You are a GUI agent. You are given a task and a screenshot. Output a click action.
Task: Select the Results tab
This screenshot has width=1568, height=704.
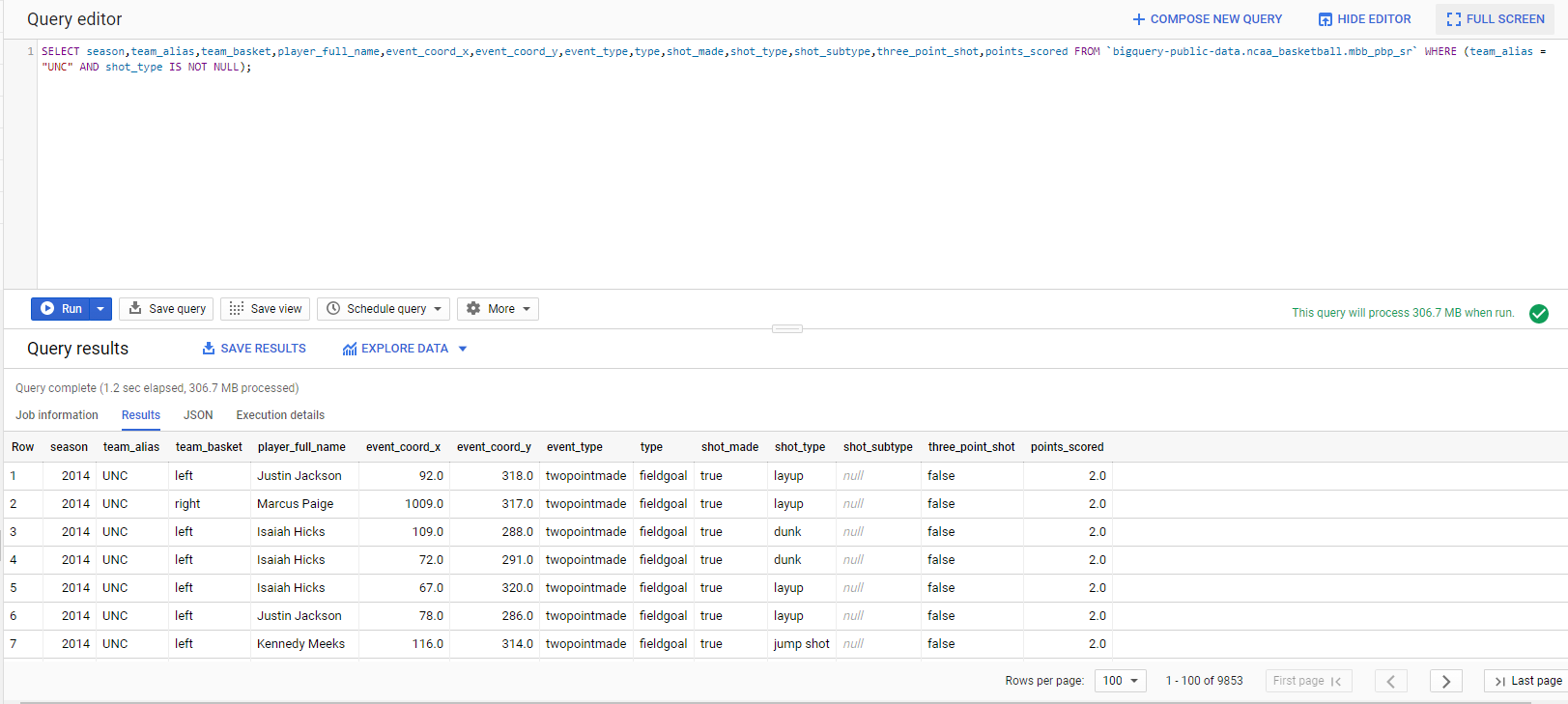coord(141,415)
